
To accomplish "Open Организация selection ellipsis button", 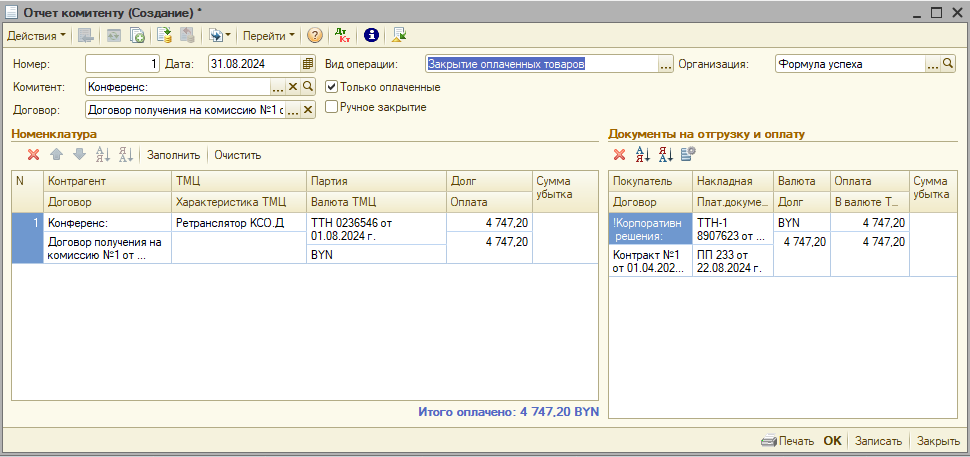I will [933, 64].
